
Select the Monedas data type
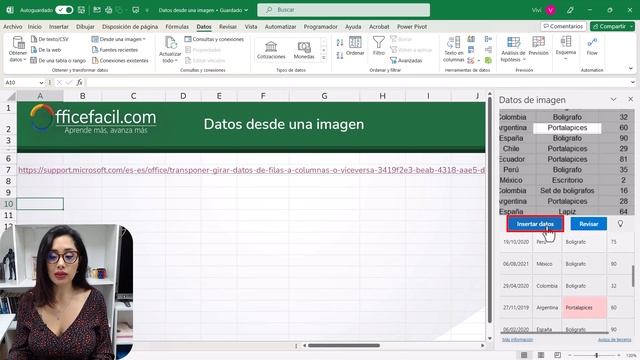click(304, 50)
